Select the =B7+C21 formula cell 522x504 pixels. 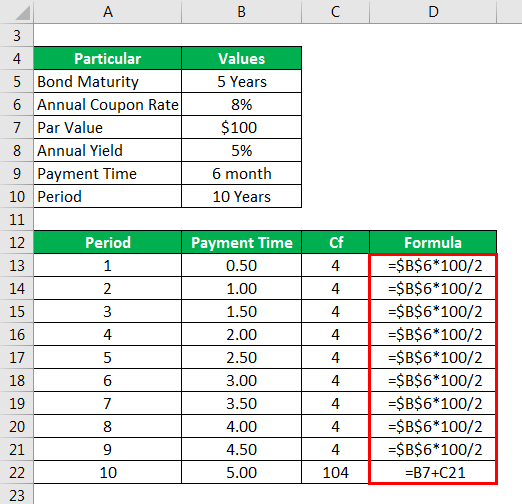click(433, 472)
